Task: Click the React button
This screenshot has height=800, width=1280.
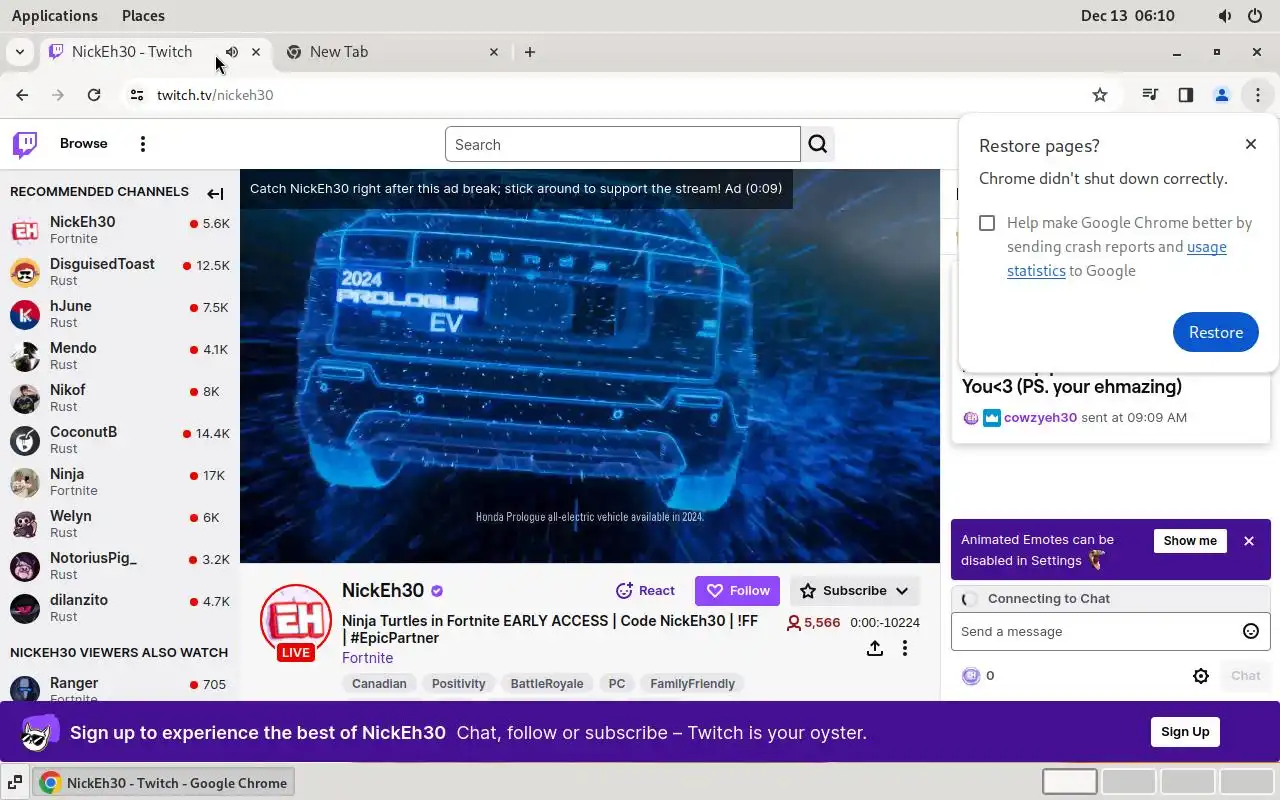Action: 645,591
